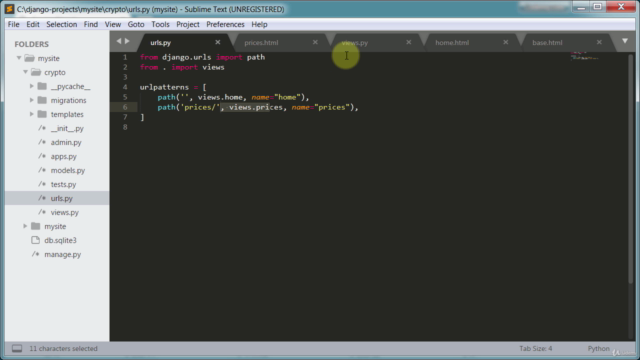The image size is (640, 360).
Task: Expand the inner mysite folder
Action: coord(25,226)
